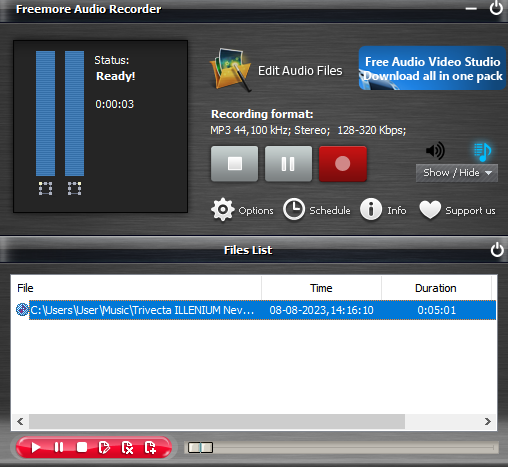Stop playback in the red toolbar
Viewport: 508px width, 467px height.
click(x=82, y=447)
